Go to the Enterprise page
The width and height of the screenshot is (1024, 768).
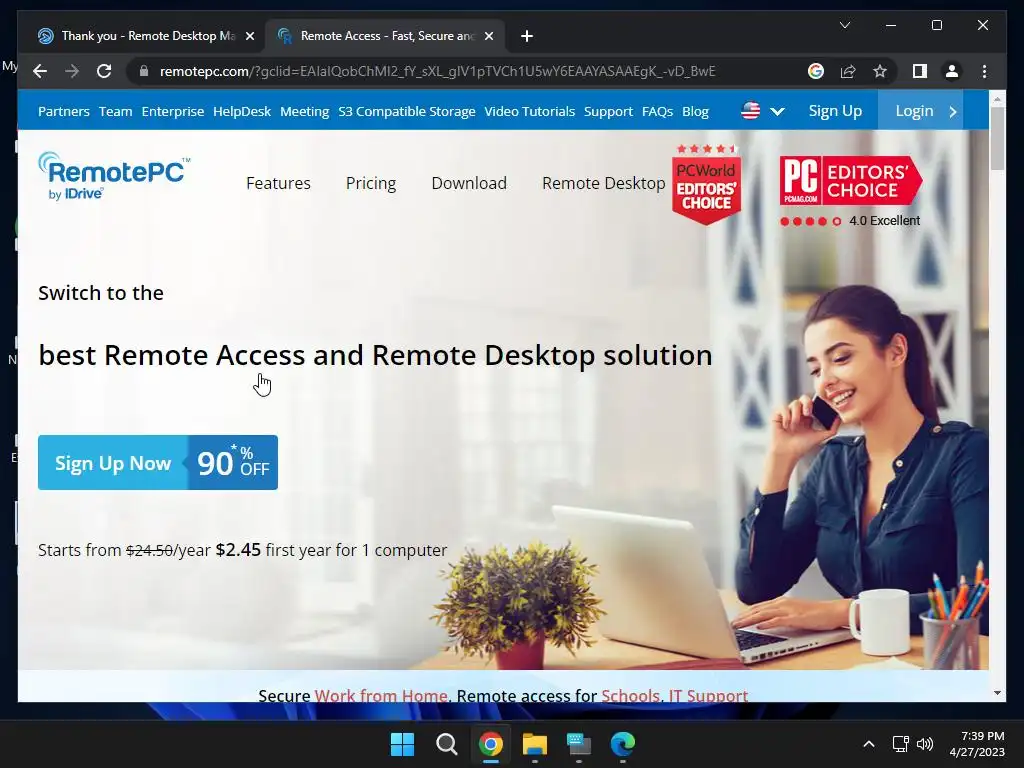click(x=172, y=112)
